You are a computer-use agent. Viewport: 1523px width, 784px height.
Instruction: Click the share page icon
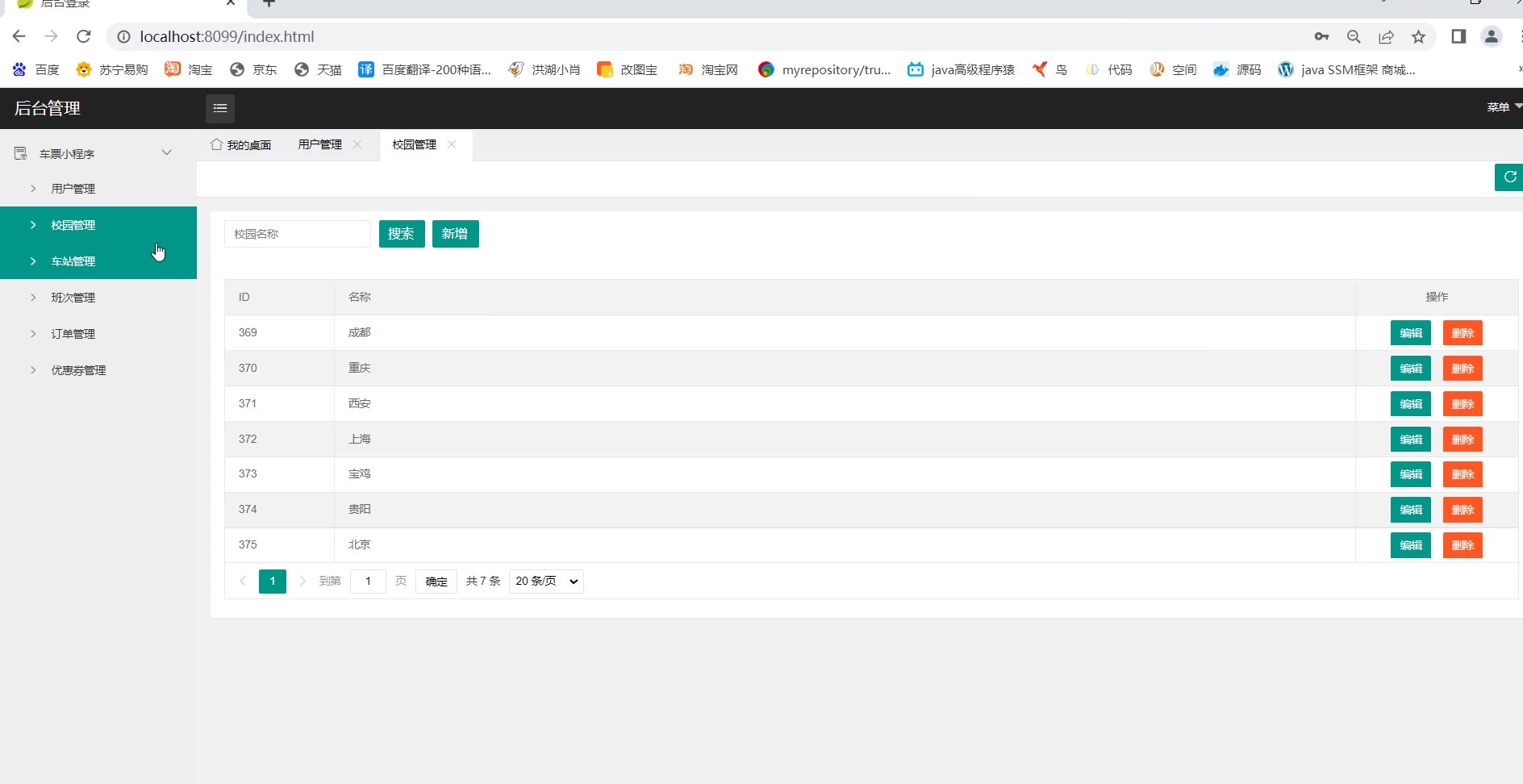click(x=1386, y=36)
